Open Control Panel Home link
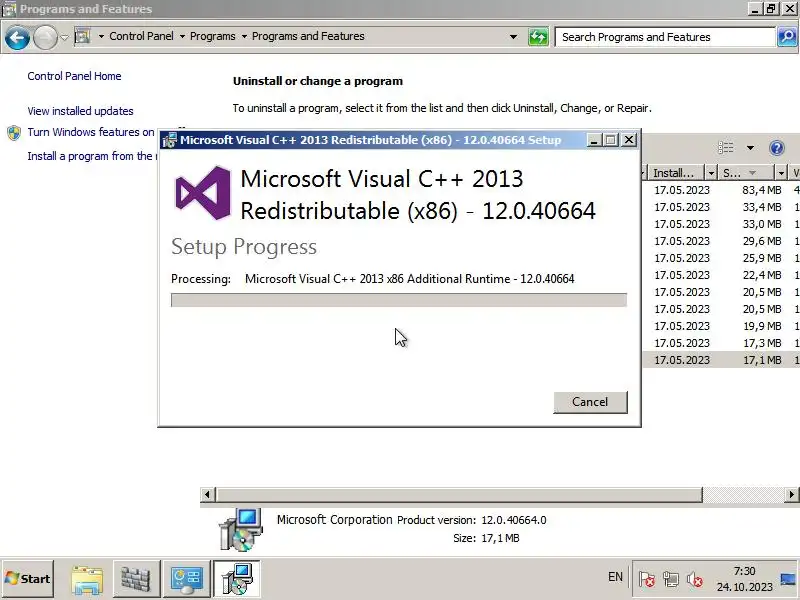The height and width of the screenshot is (600, 800). pyautogui.click(x=74, y=76)
